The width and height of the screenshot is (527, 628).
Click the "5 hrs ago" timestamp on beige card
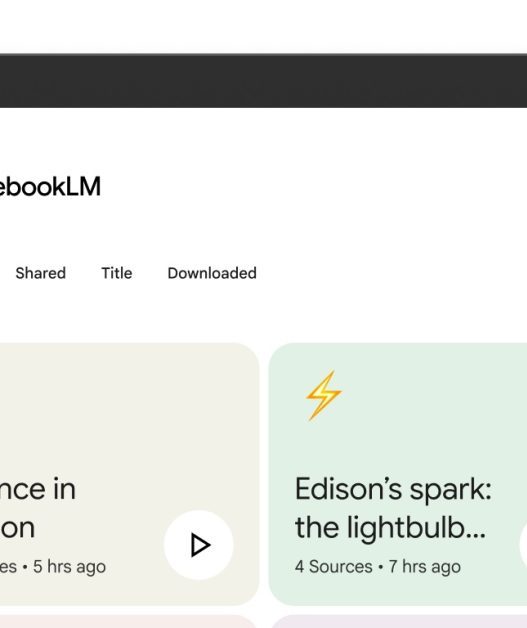[x=69, y=566]
